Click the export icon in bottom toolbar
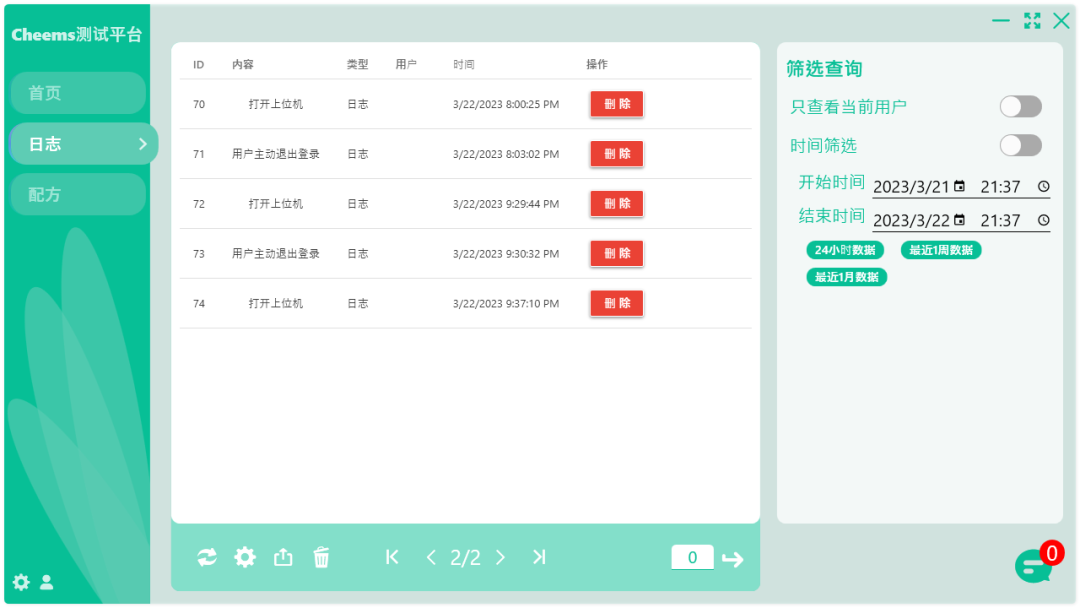Screen dimensions: 1080x608 pos(283,558)
